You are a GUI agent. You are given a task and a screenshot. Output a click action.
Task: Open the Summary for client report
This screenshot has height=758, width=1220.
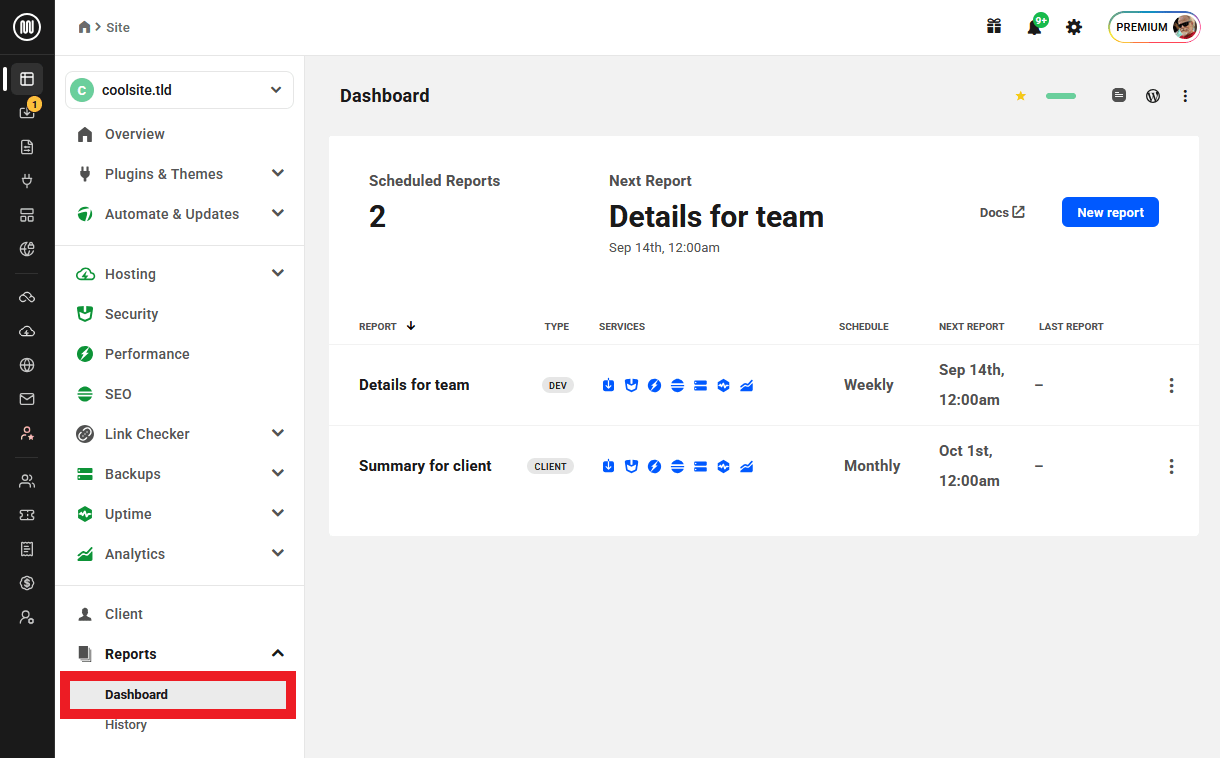click(425, 466)
